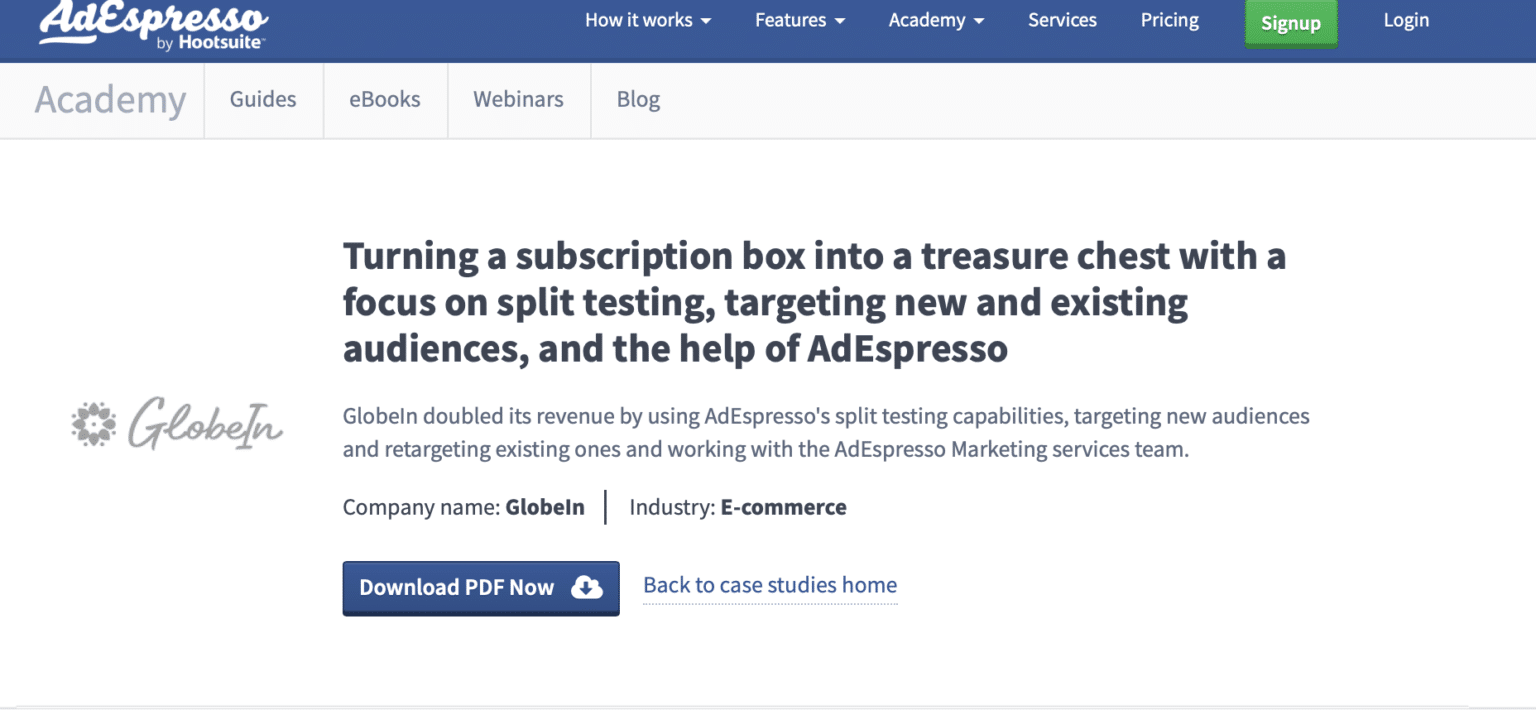The height and width of the screenshot is (710, 1536).
Task: Go to the Webinars tab
Action: [518, 100]
